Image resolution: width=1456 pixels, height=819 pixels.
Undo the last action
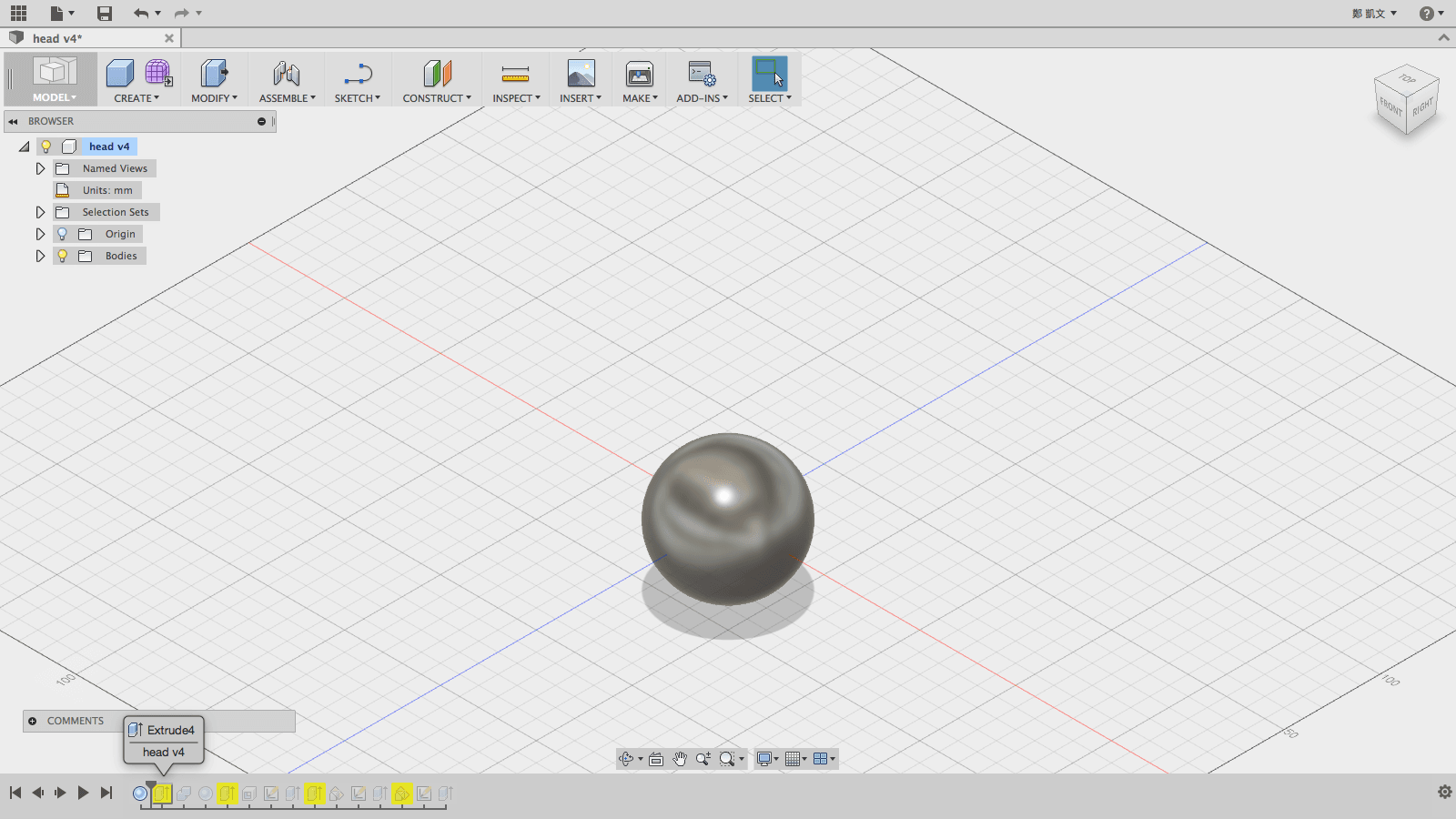pos(140,13)
